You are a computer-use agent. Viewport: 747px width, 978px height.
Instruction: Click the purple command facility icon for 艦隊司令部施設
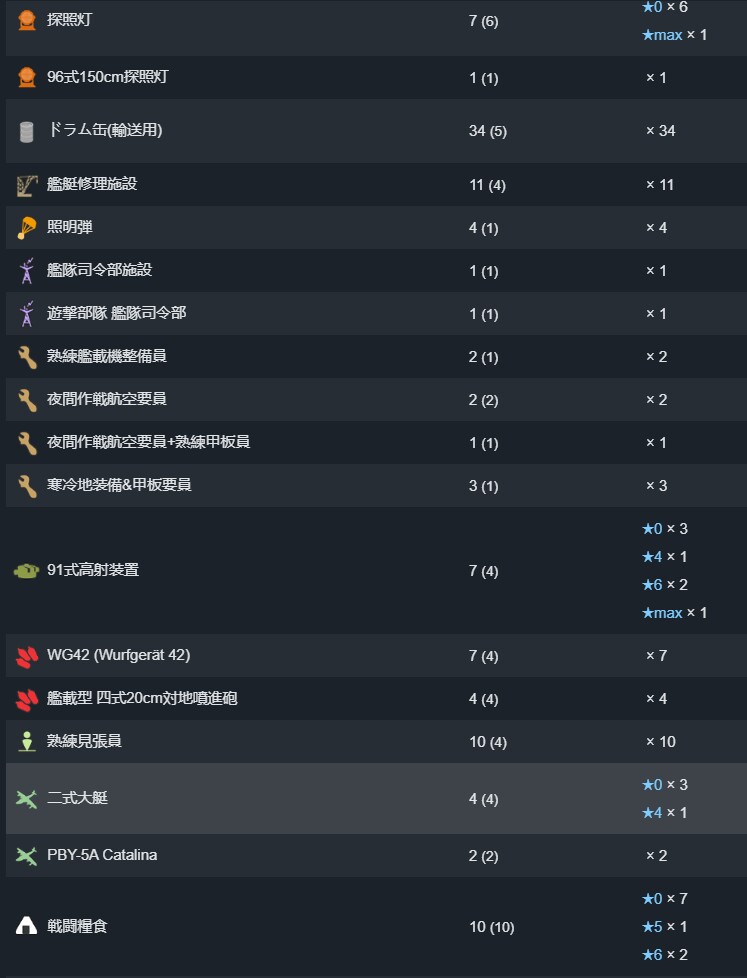coord(27,271)
